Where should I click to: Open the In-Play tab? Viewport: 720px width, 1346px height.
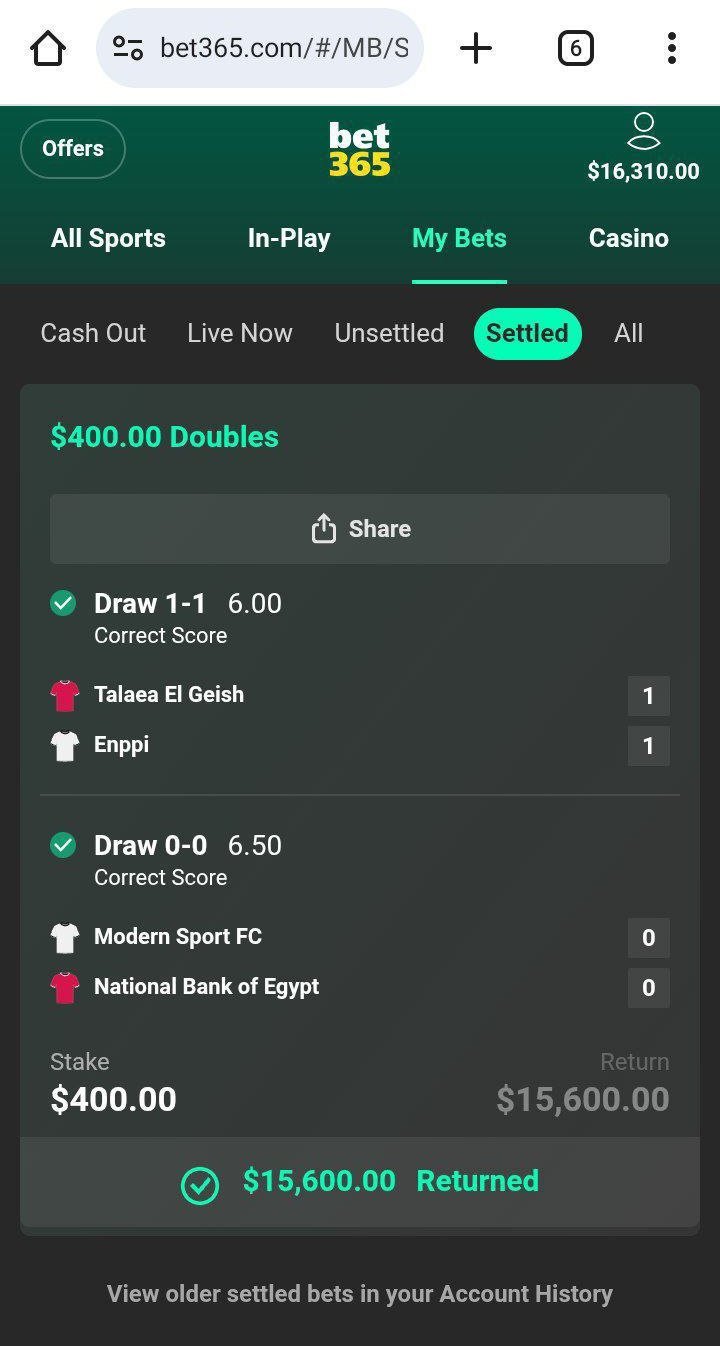pyautogui.click(x=289, y=238)
